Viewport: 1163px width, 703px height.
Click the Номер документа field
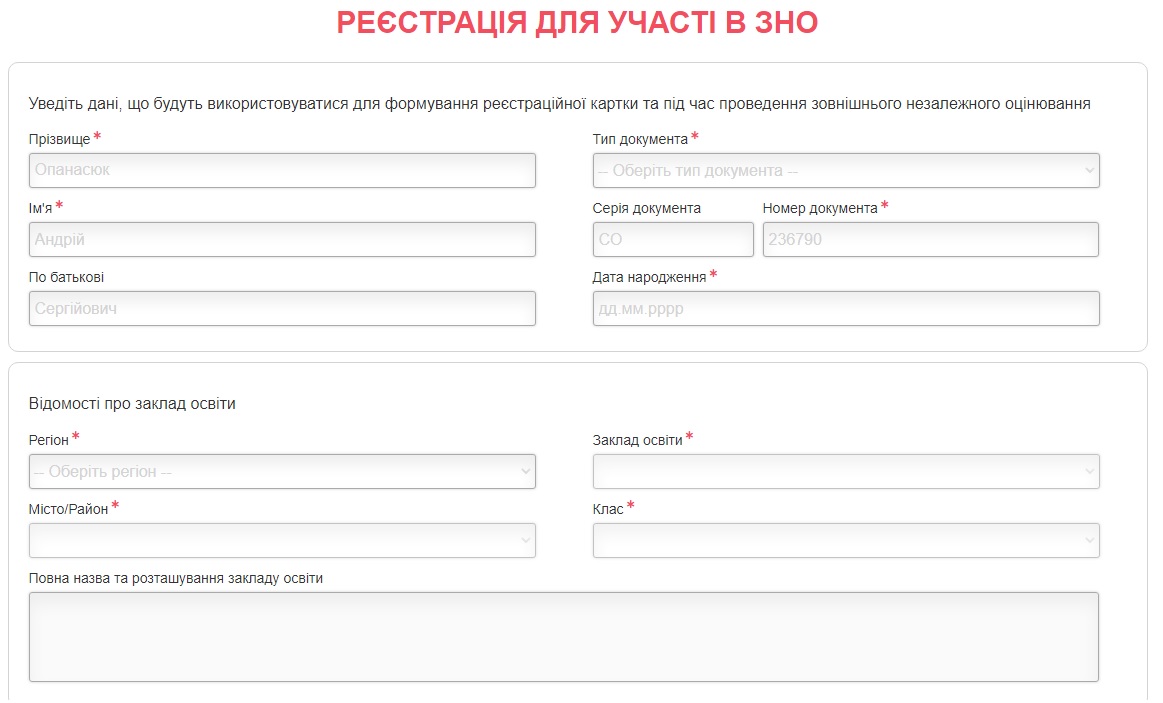(930, 239)
